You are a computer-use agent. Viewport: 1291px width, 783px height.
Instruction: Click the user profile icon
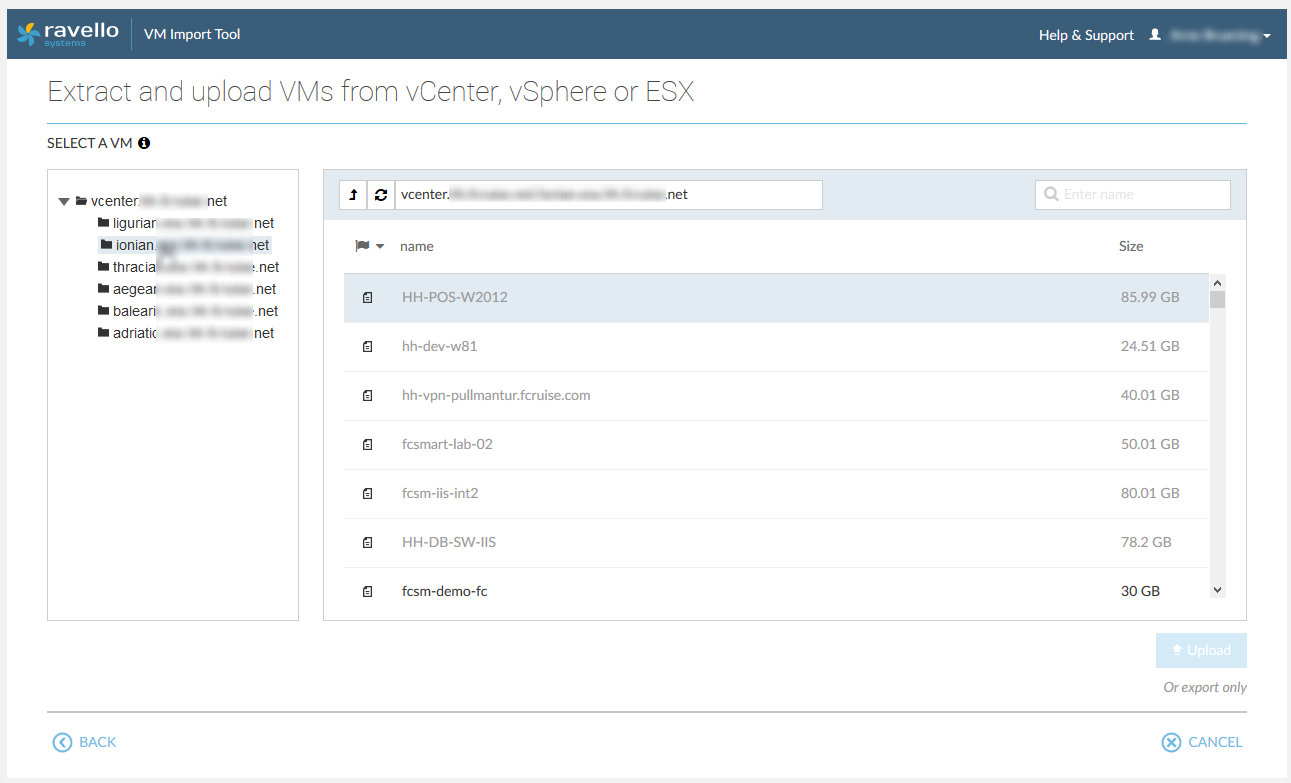click(1155, 35)
